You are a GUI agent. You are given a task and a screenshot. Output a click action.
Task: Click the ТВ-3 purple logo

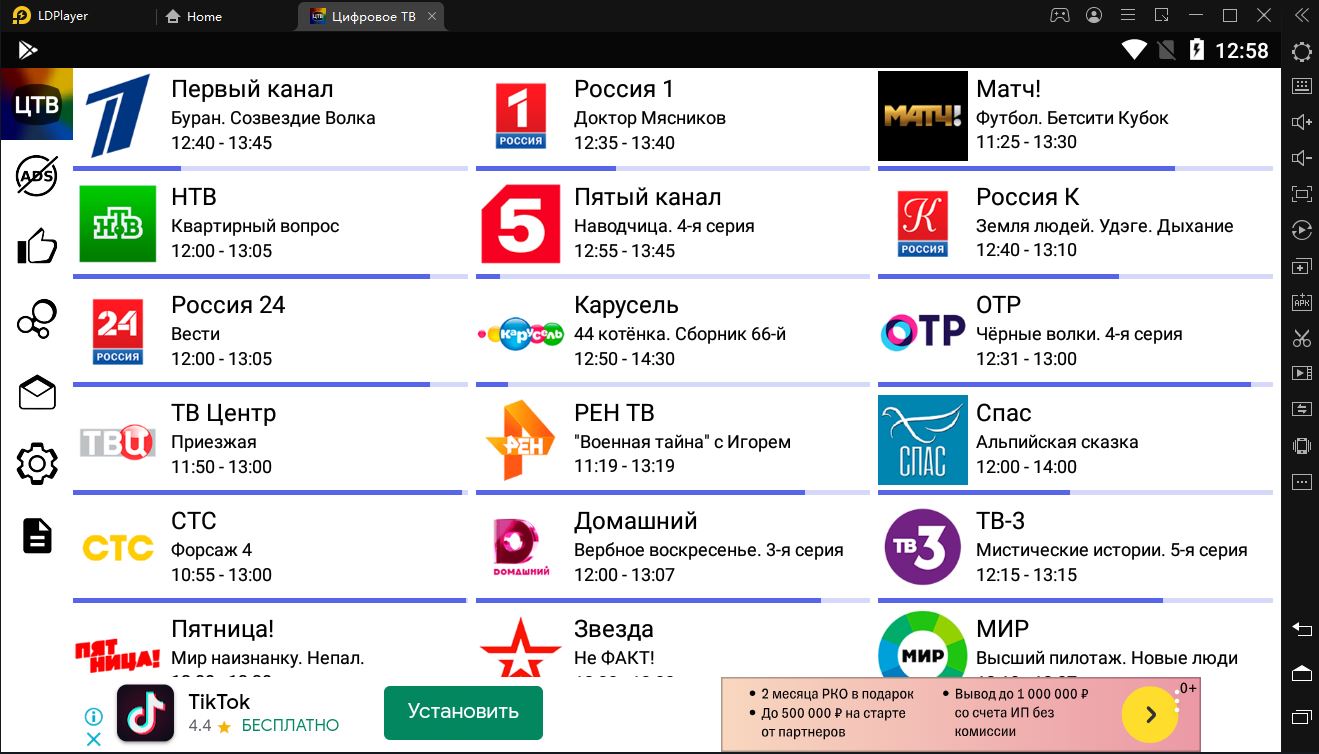922,548
